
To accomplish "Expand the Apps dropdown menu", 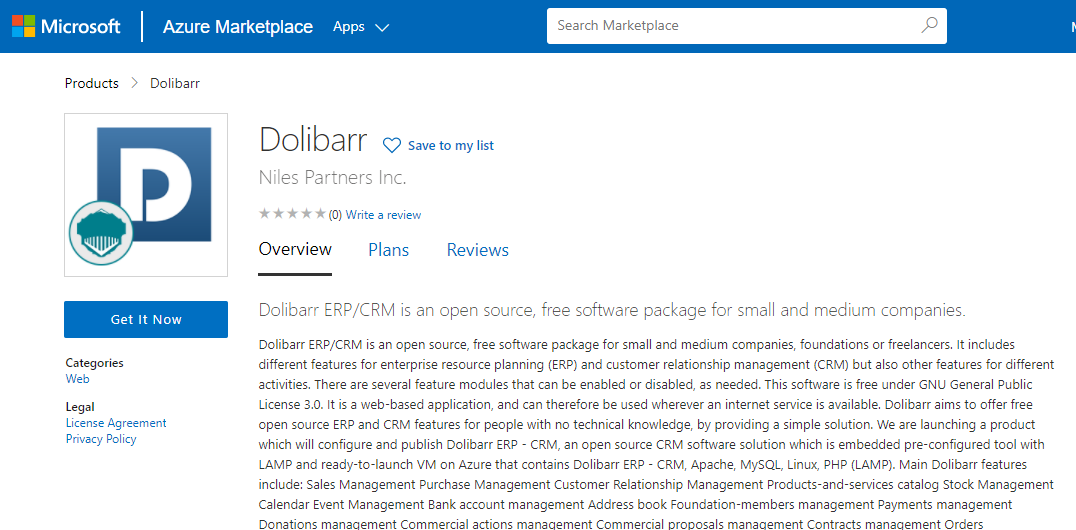I will coord(360,27).
